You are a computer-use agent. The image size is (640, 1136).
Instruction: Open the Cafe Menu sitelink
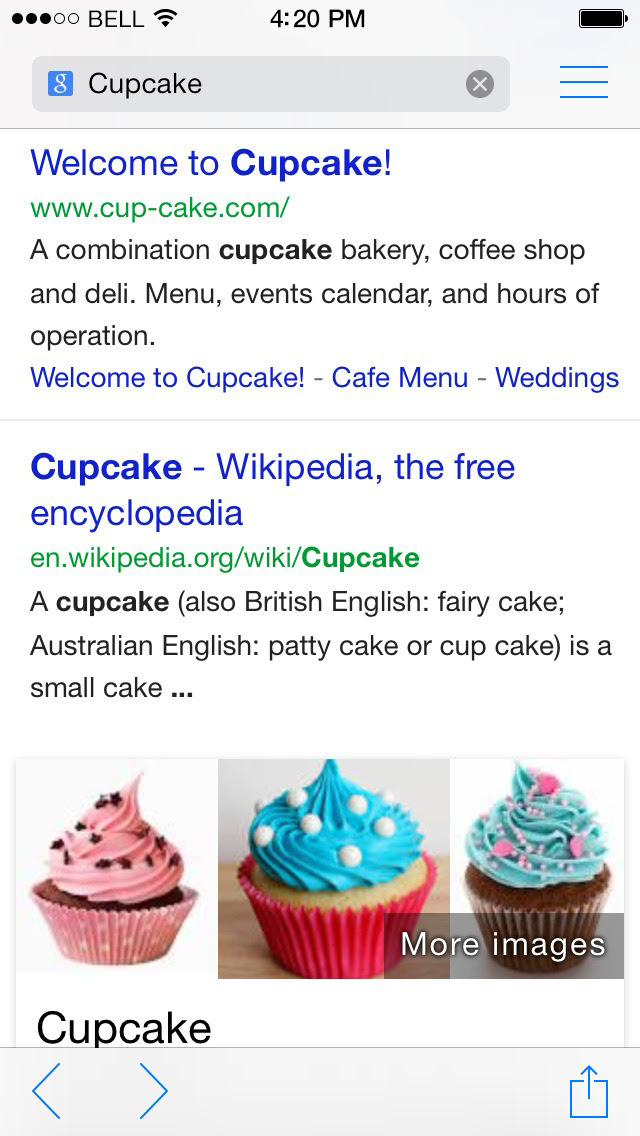point(400,377)
